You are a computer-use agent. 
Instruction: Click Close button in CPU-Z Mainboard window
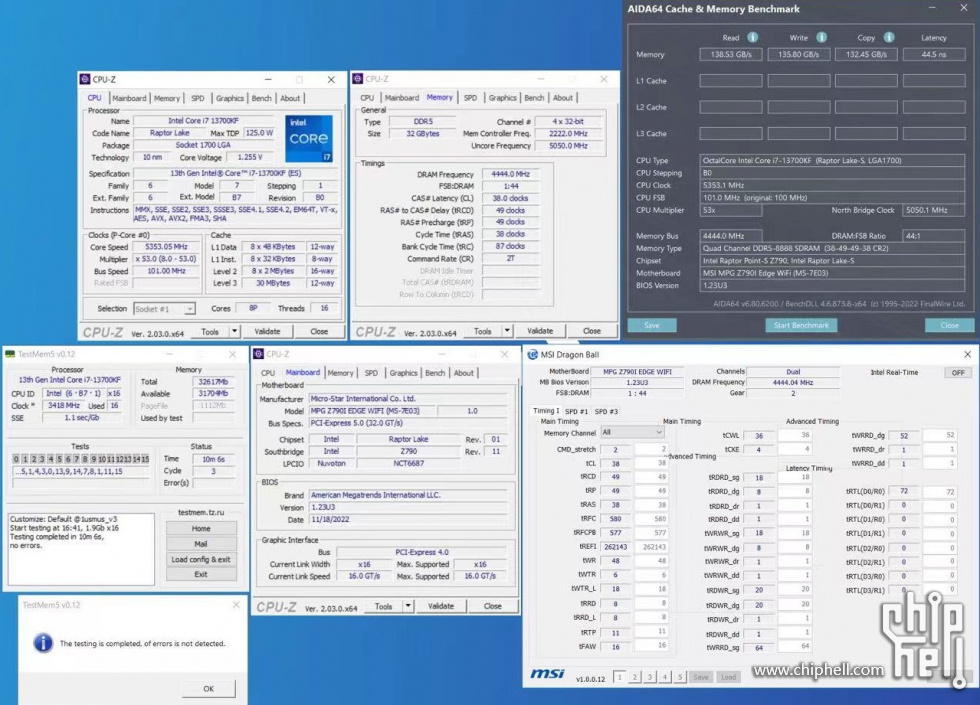click(492, 606)
